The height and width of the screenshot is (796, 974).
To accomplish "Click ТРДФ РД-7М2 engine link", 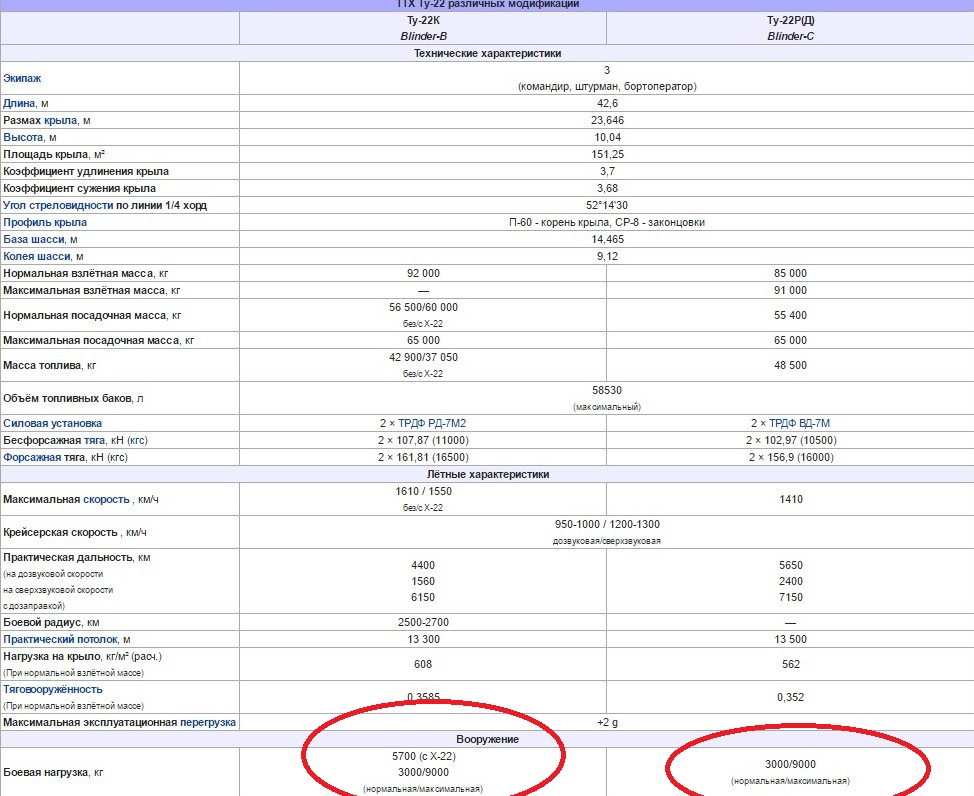I will click(x=432, y=423).
